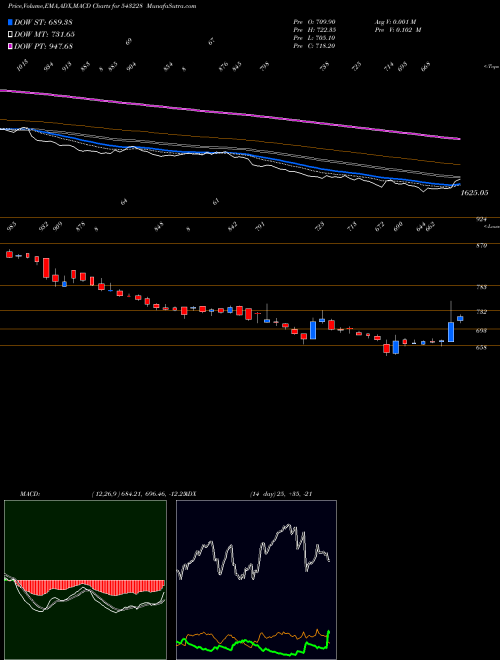
Task: Click the bright green line in ADX panel
Action: [253, 644]
